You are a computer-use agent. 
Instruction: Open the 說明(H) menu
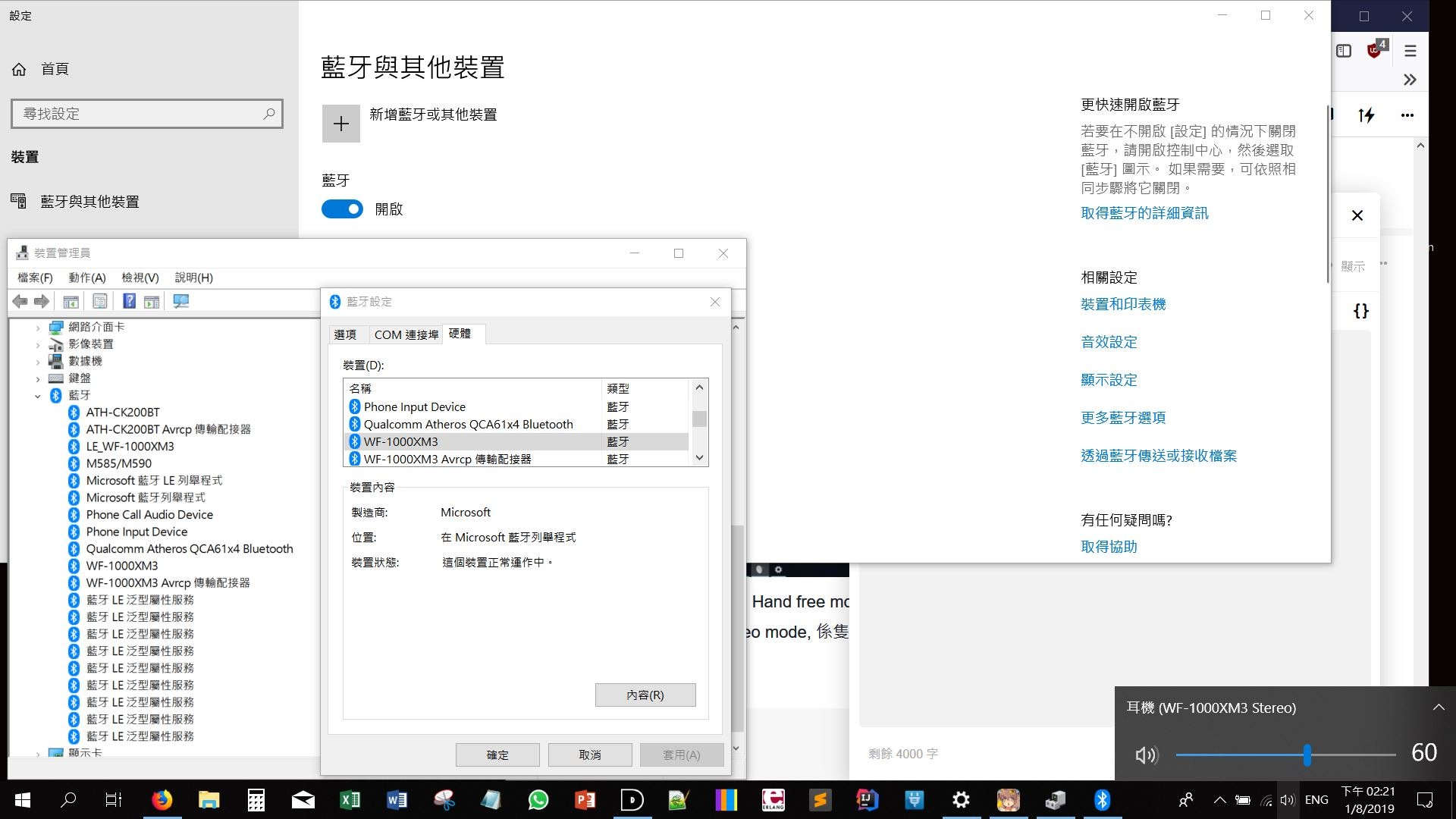point(193,278)
